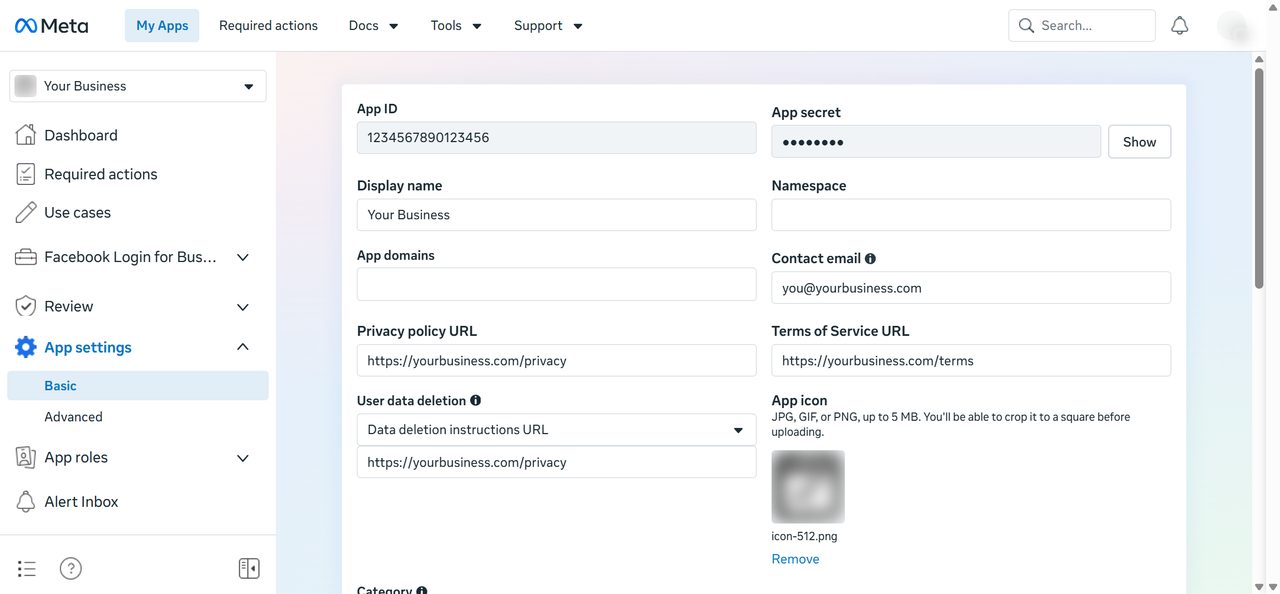Click the Use cases pencil icon

coord(26,213)
